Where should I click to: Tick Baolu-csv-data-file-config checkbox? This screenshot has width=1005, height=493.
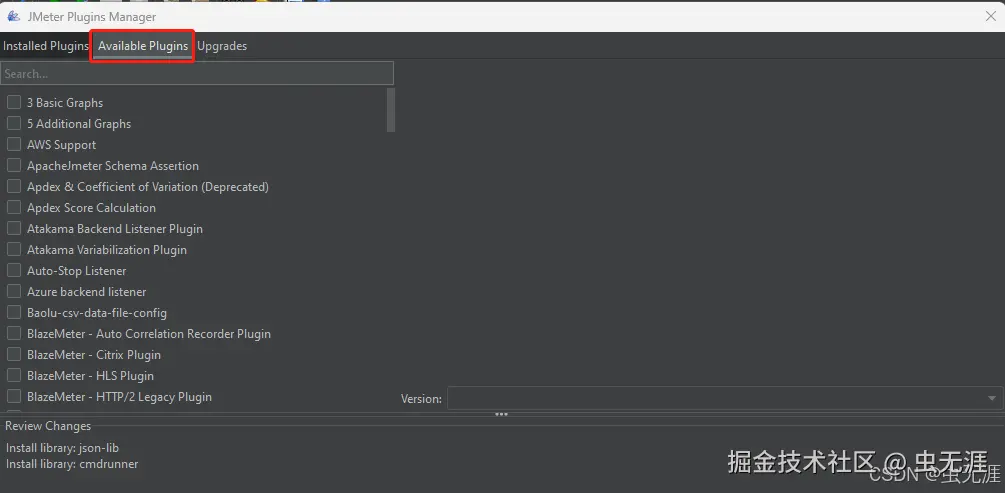pyautogui.click(x=14, y=313)
